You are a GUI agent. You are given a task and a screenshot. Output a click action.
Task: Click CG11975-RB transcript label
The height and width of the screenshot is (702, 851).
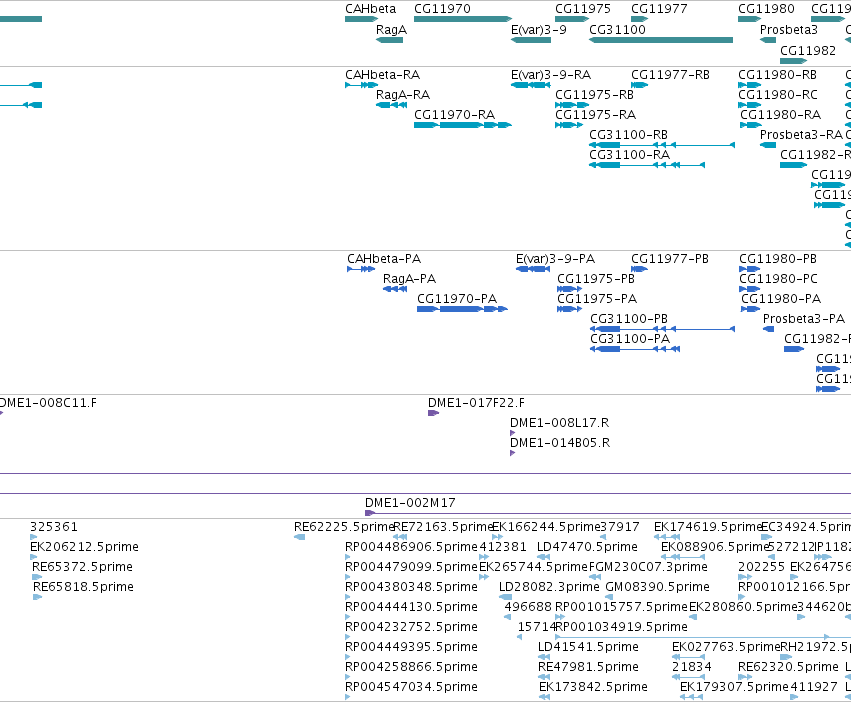pos(594,94)
